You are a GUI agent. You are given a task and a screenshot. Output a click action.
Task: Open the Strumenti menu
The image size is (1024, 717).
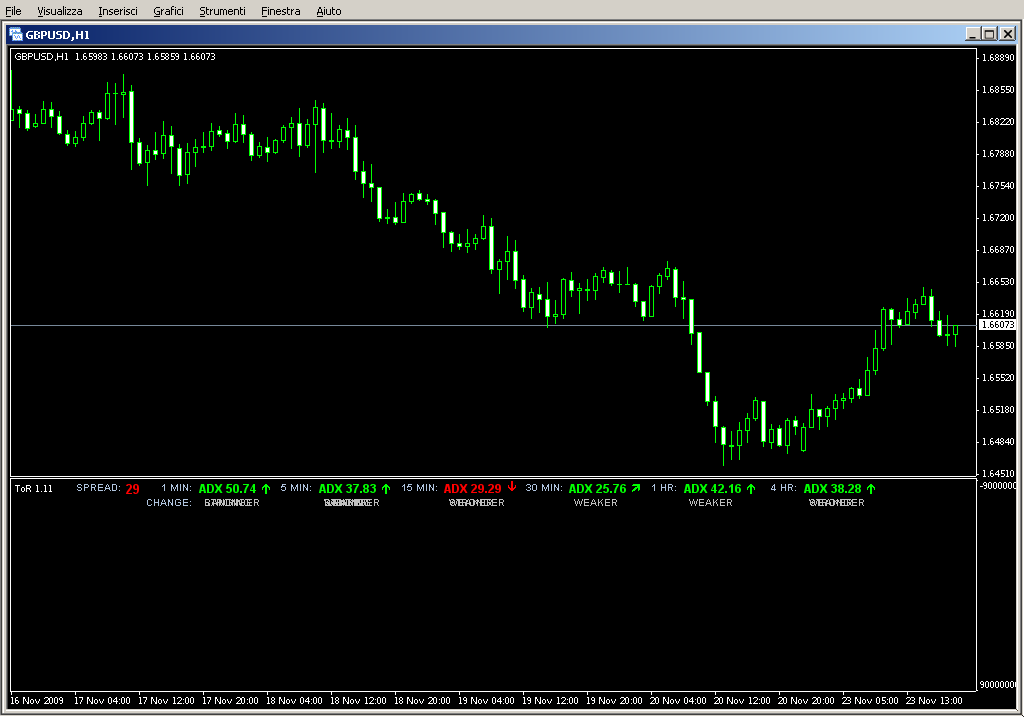tap(222, 11)
